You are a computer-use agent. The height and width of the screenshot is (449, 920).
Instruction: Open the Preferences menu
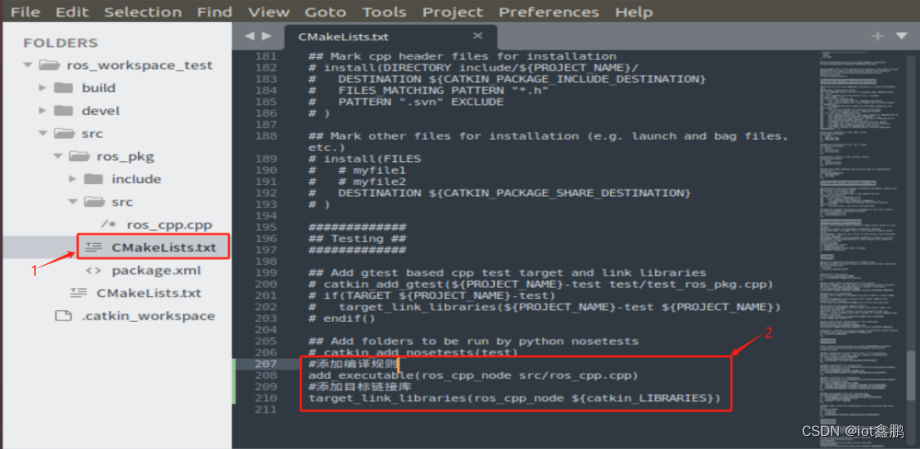pos(549,12)
